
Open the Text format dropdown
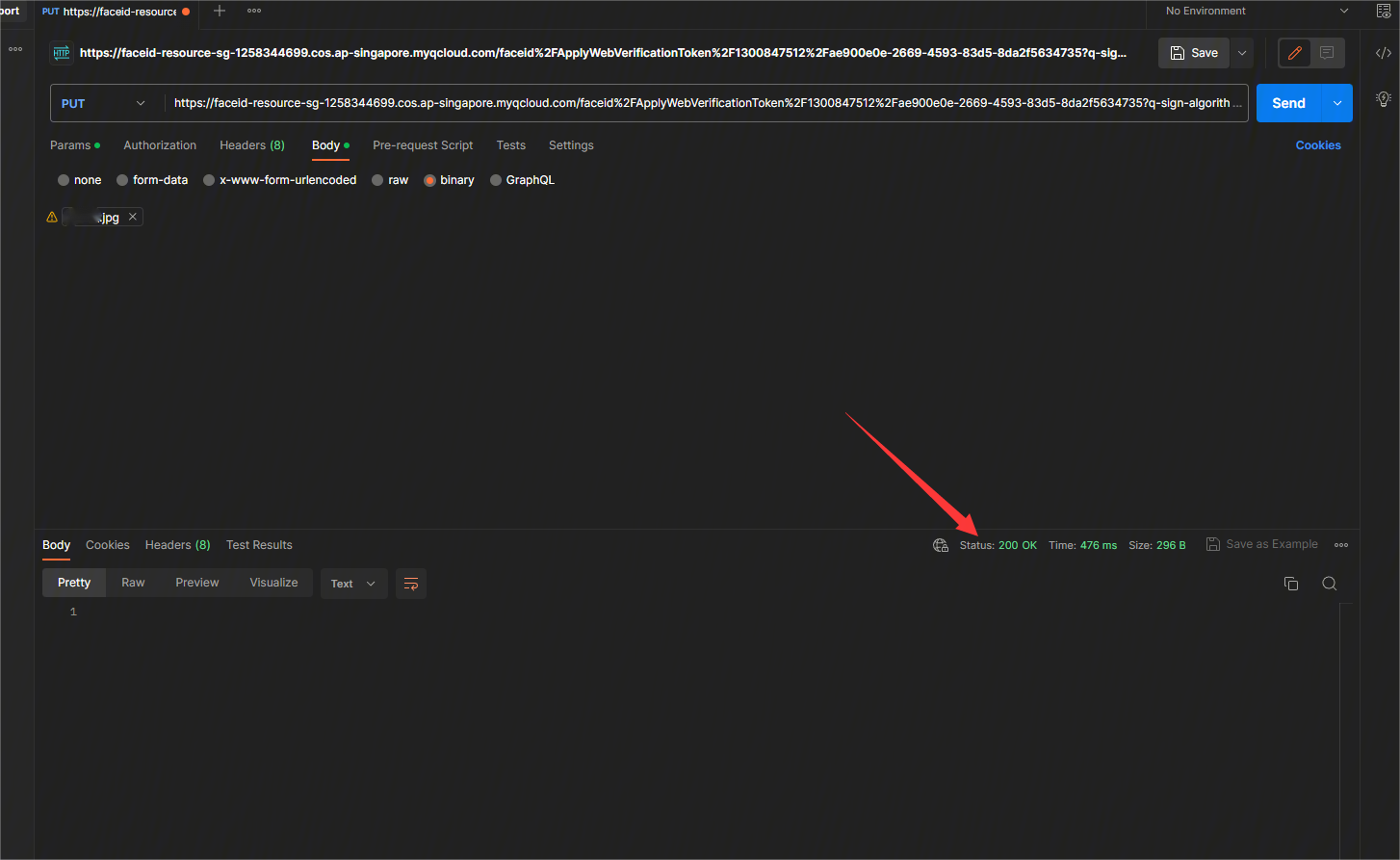(x=352, y=584)
